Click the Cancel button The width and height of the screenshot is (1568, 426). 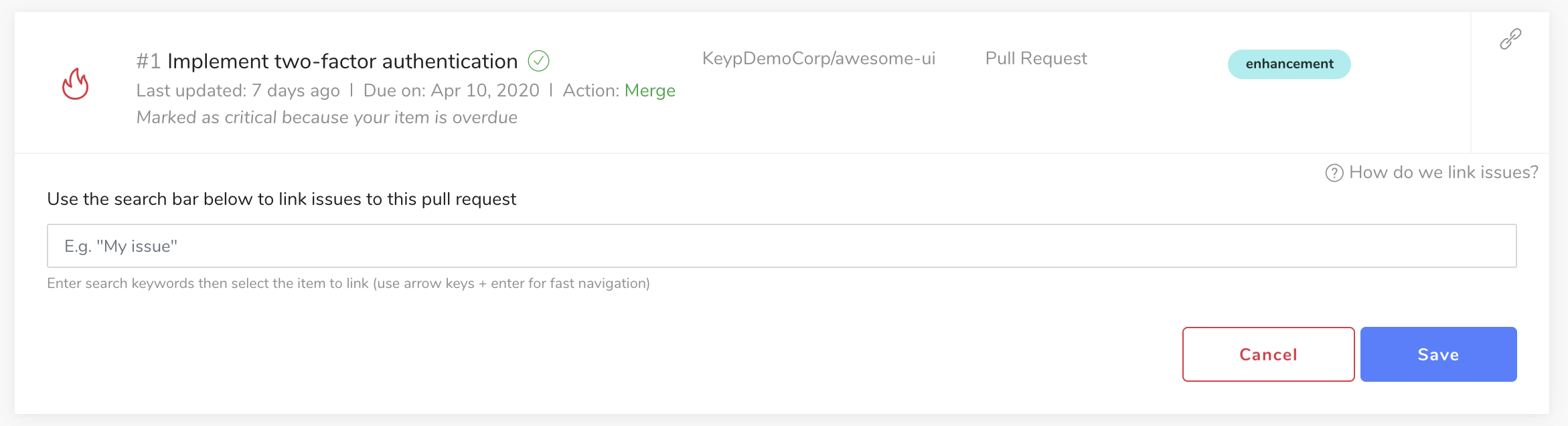click(1268, 354)
